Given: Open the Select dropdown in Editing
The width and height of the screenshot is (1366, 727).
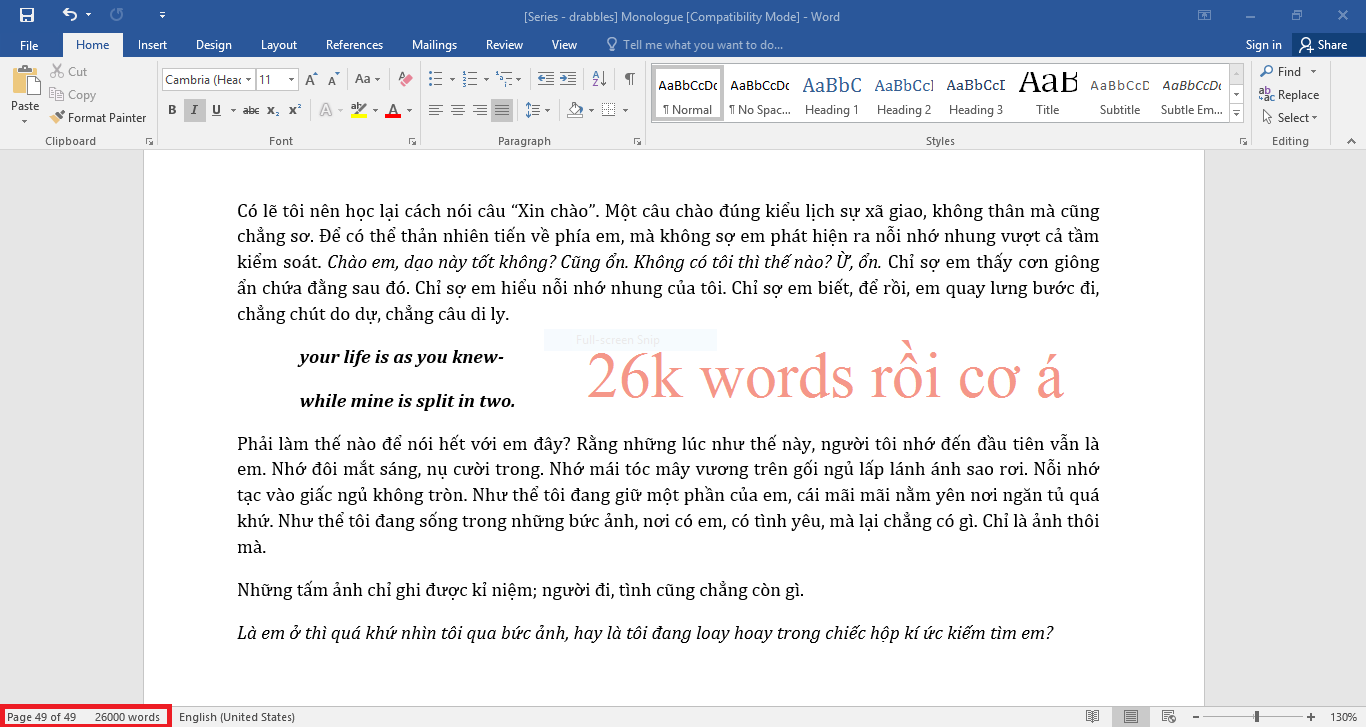Looking at the screenshot, I should tap(1297, 117).
